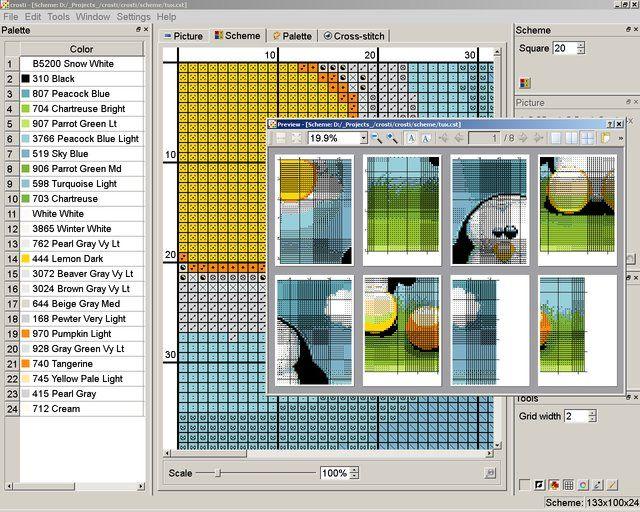Click the Square value spinner arrows
The image size is (640, 512).
581,48
